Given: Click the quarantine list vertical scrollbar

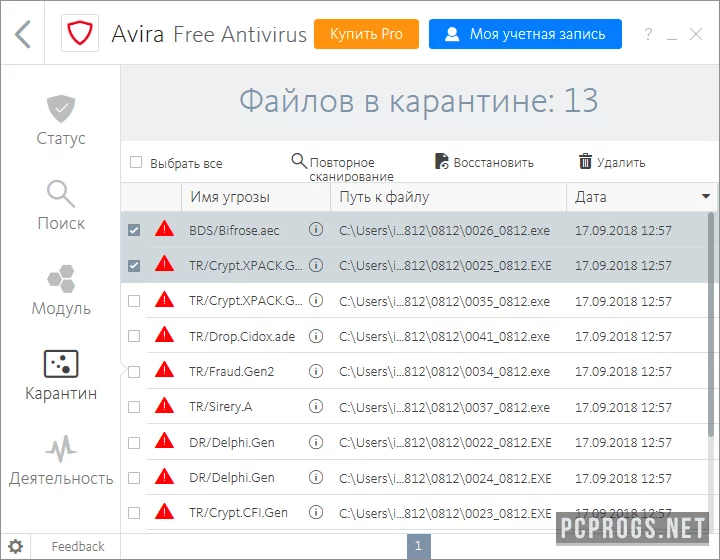Looking at the screenshot, I should 711,324.
